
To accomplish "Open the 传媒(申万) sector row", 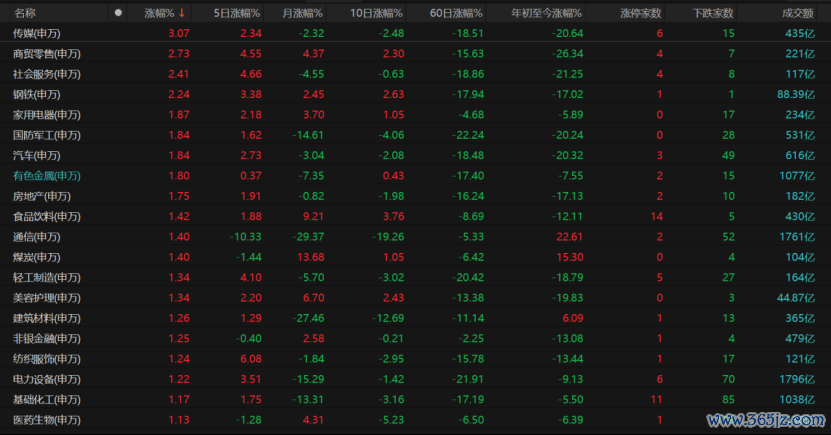I will (x=416, y=33).
